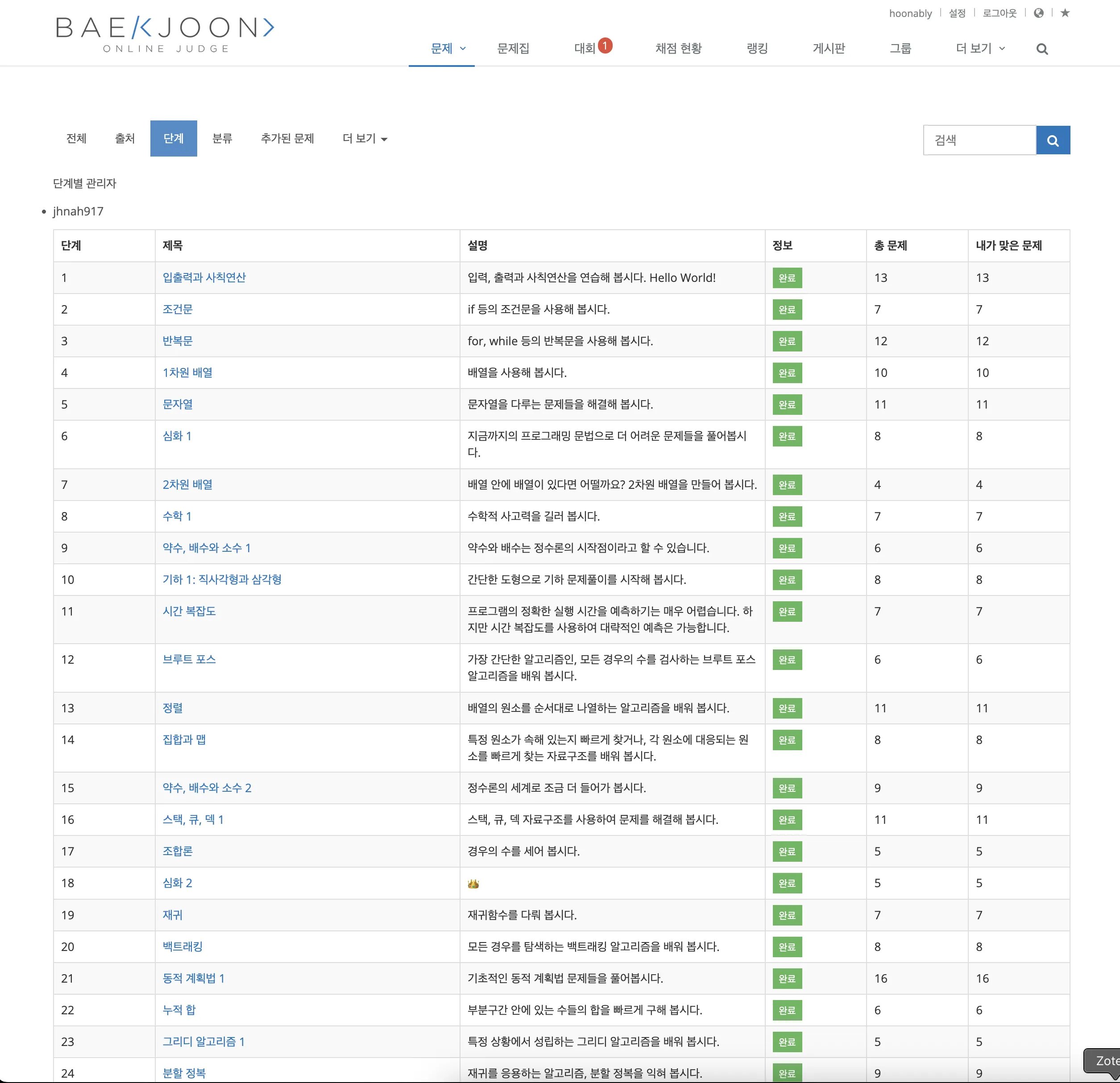Click the 검색 input field
This screenshot has width=1120, height=1083.
click(x=979, y=140)
